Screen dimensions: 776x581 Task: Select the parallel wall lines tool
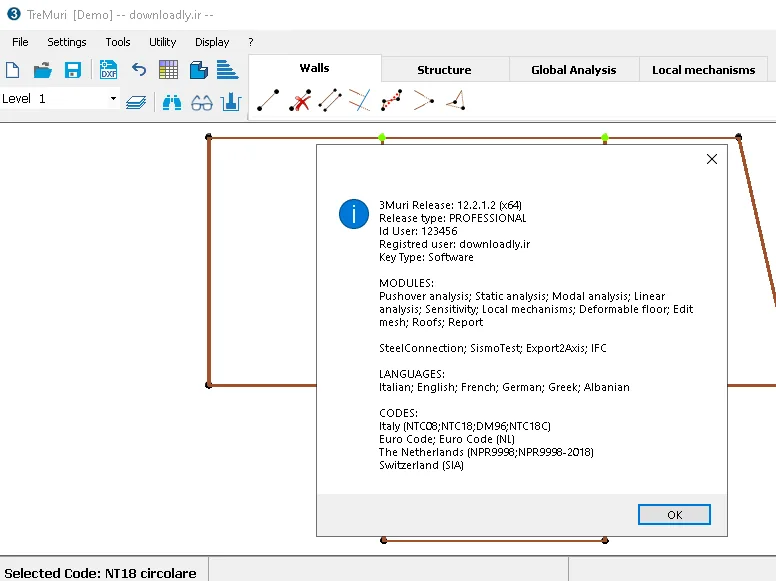[x=330, y=100]
